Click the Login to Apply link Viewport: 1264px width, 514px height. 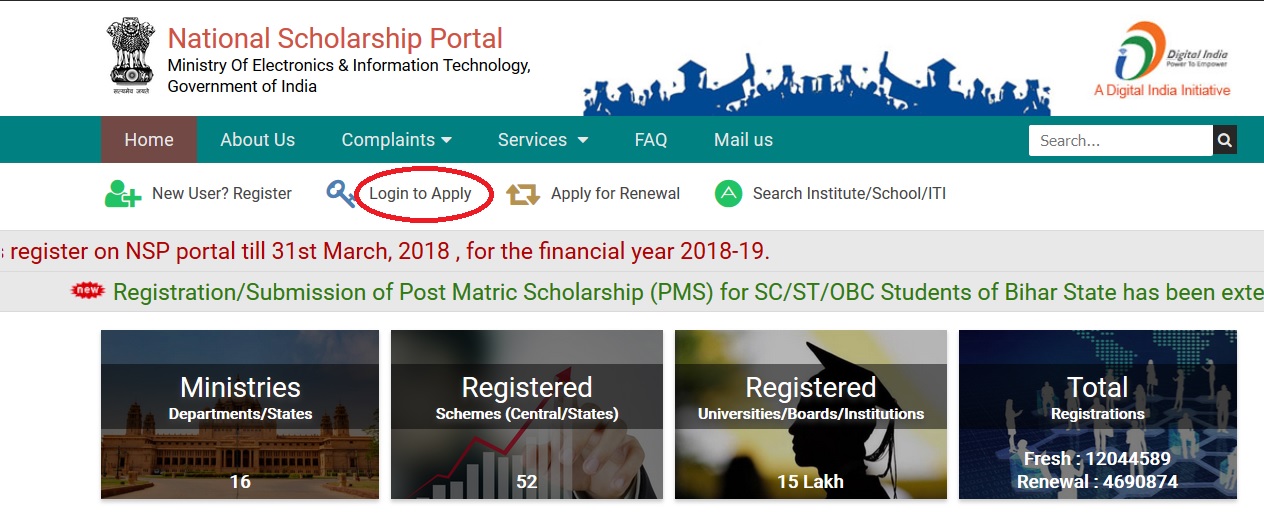coord(420,194)
